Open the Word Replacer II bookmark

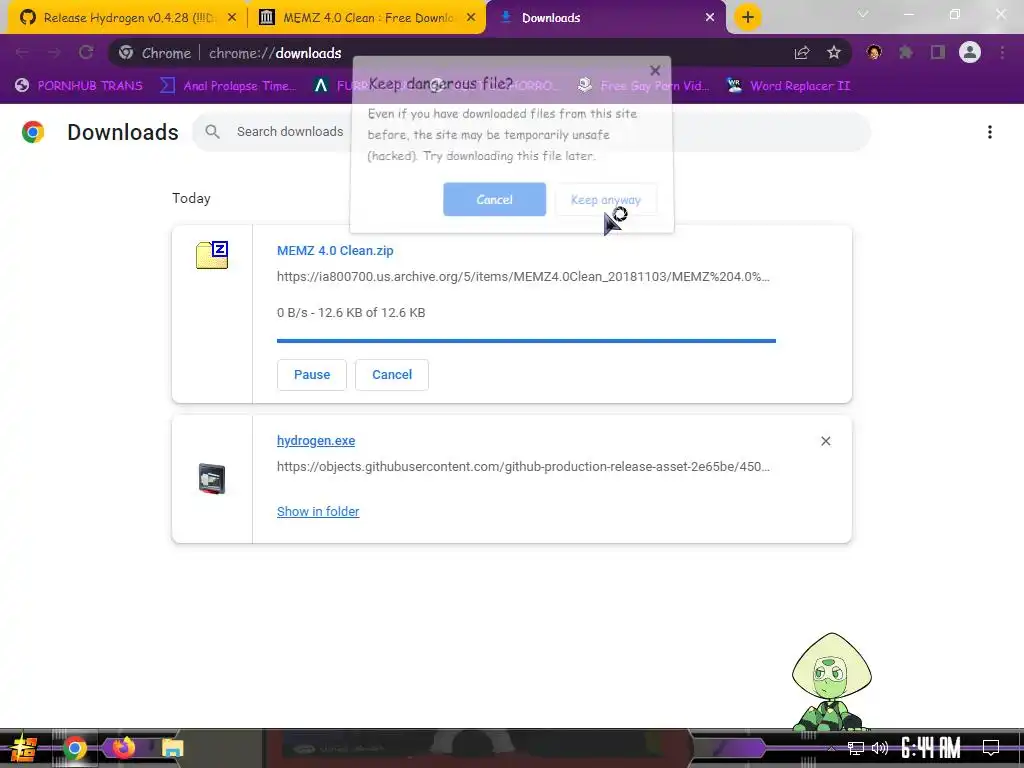(789, 86)
